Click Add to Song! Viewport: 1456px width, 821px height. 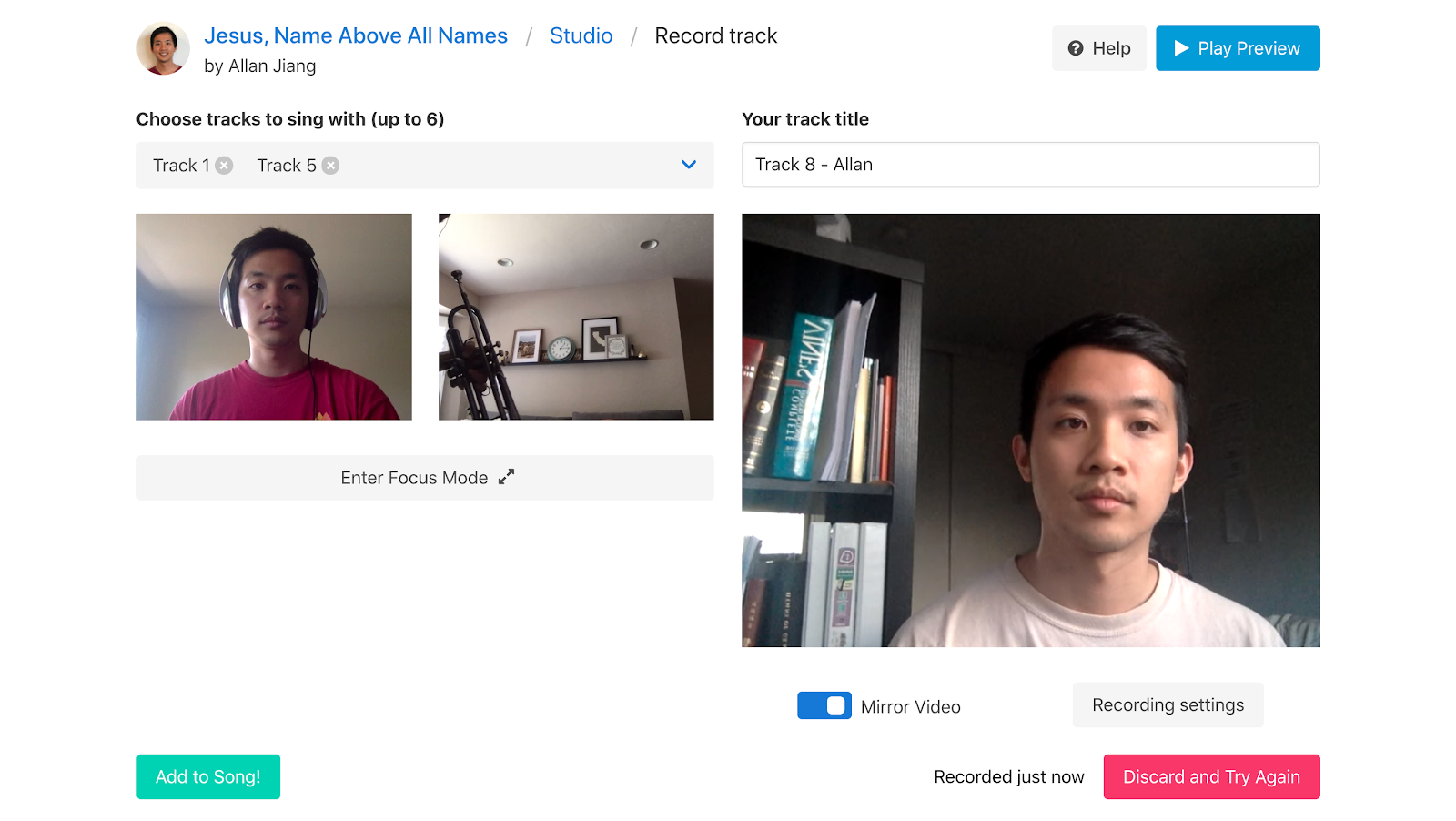(208, 776)
